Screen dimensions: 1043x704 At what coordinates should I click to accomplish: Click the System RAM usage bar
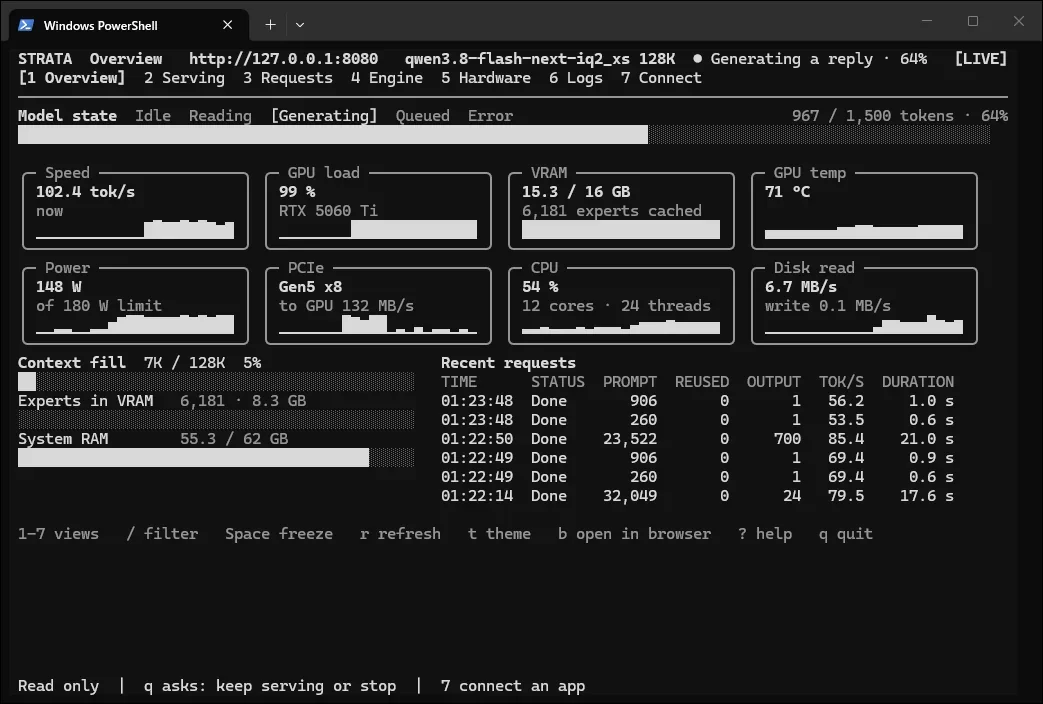pos(216,458)
